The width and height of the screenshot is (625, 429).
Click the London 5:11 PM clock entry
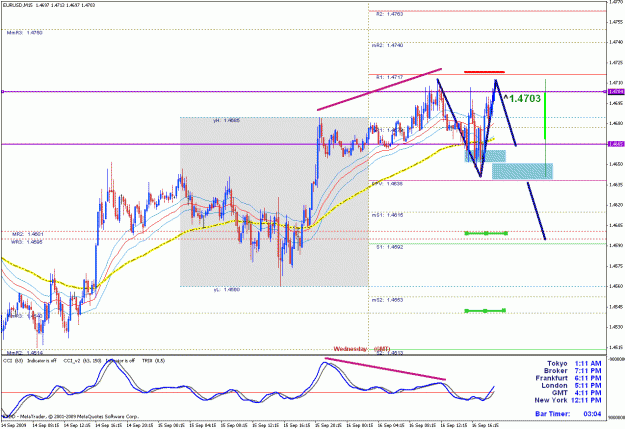[x=571, y=386]
